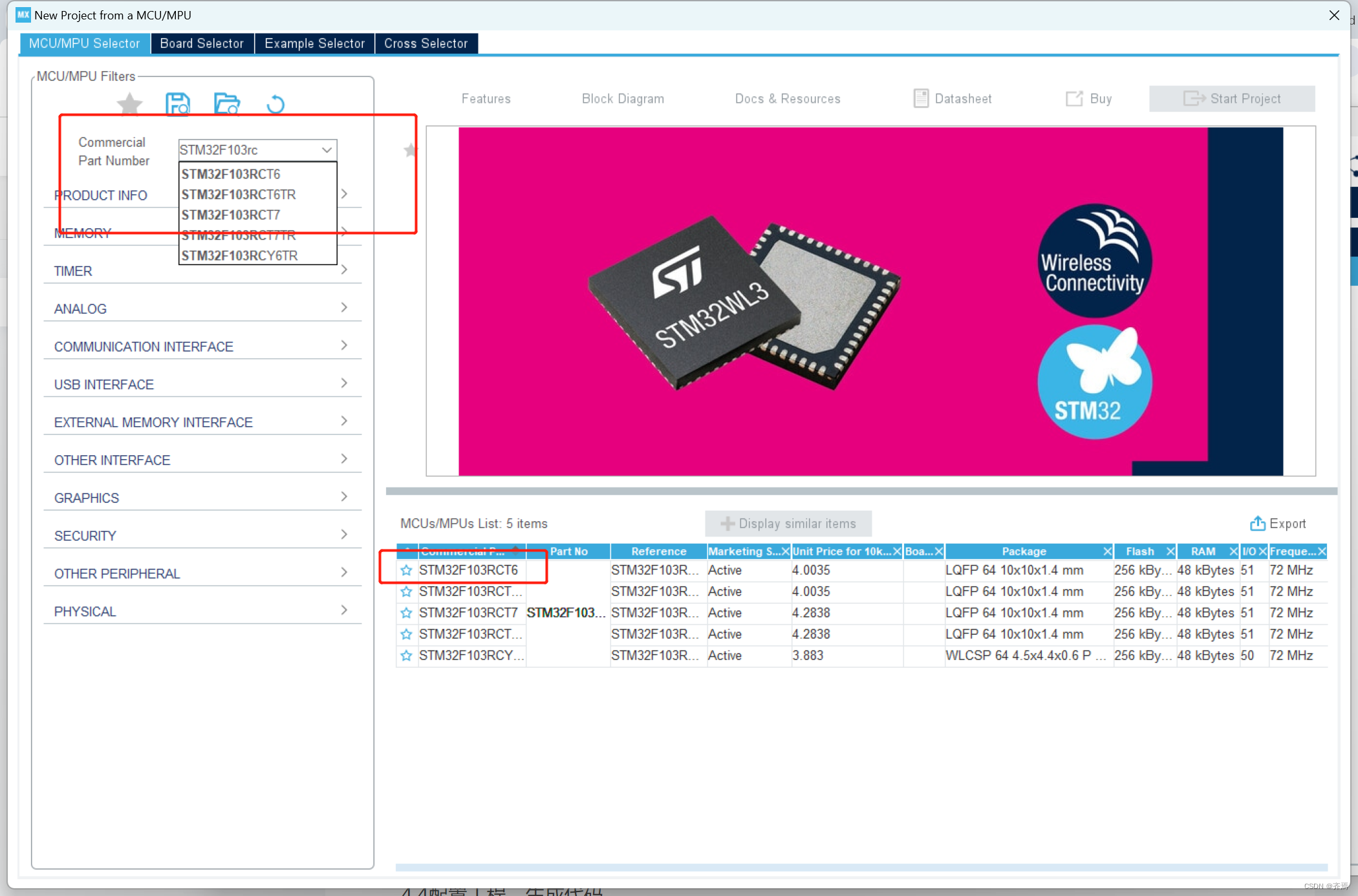Expand the TIMER filter section
1358x896 pixels.
coord(344,270)
